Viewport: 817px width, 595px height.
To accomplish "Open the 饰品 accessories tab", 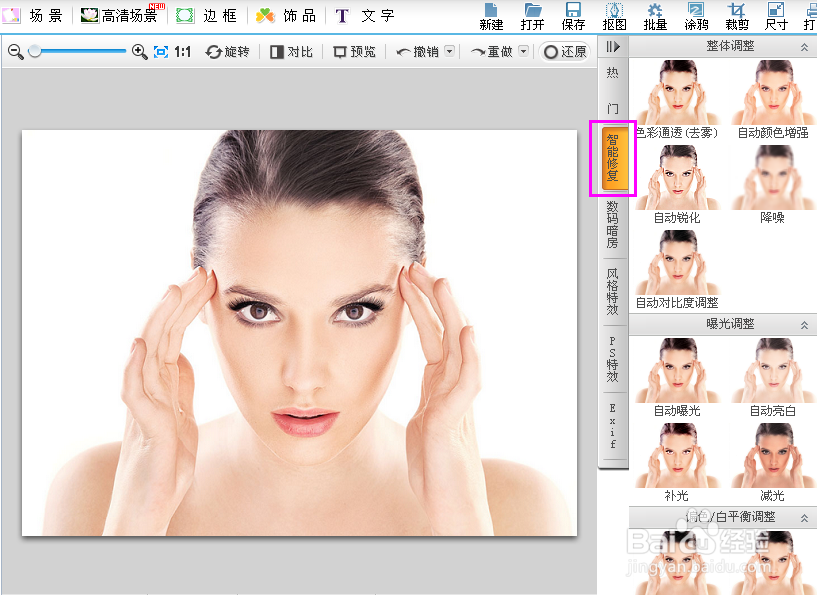I will [286, 16].
